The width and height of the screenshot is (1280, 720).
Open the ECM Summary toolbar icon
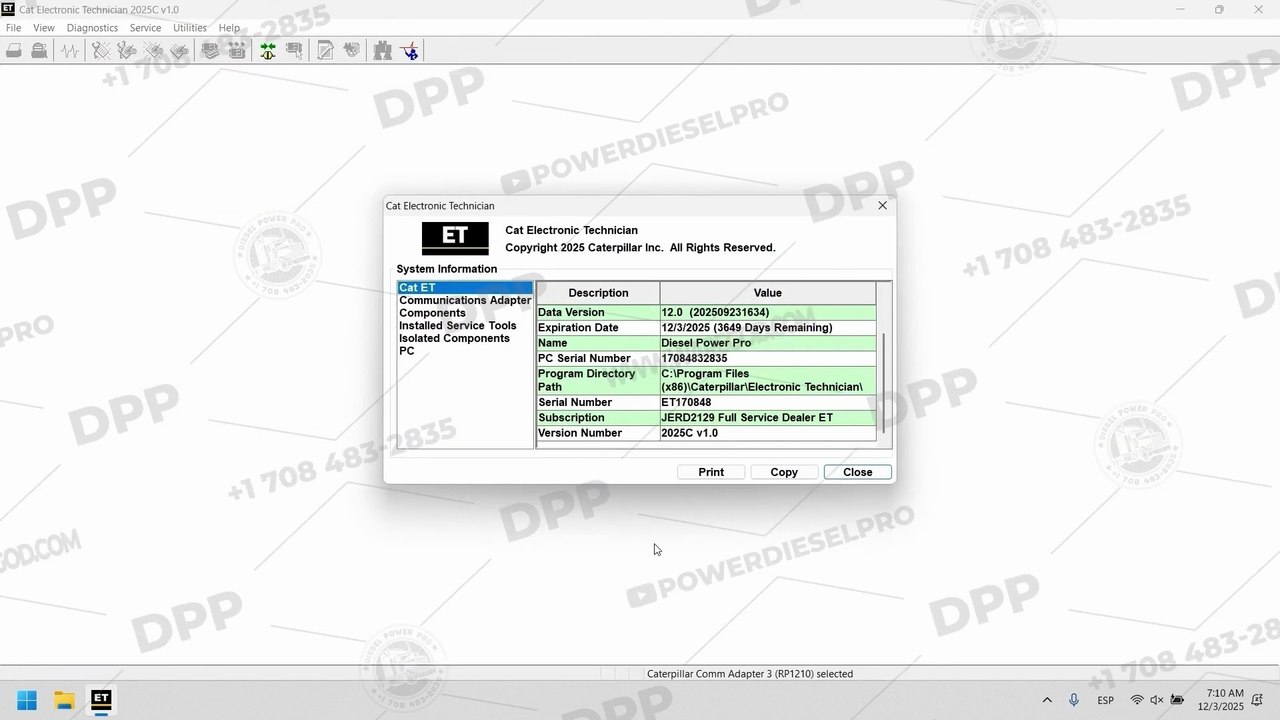[211, 50]
